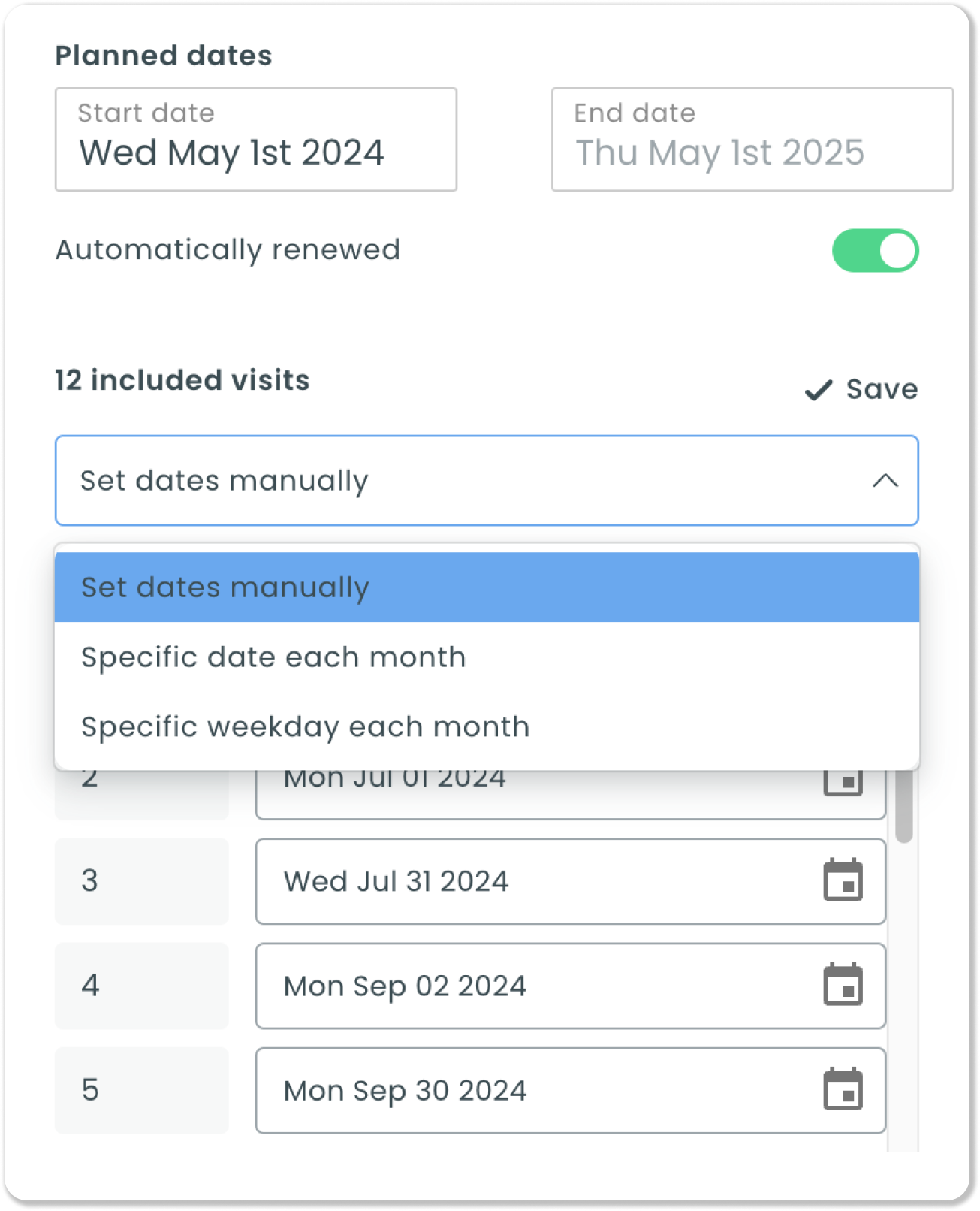This screenshot has height=1211, width=980.
Task: Click visit number 5 cell
Action: pos(142,1090)
